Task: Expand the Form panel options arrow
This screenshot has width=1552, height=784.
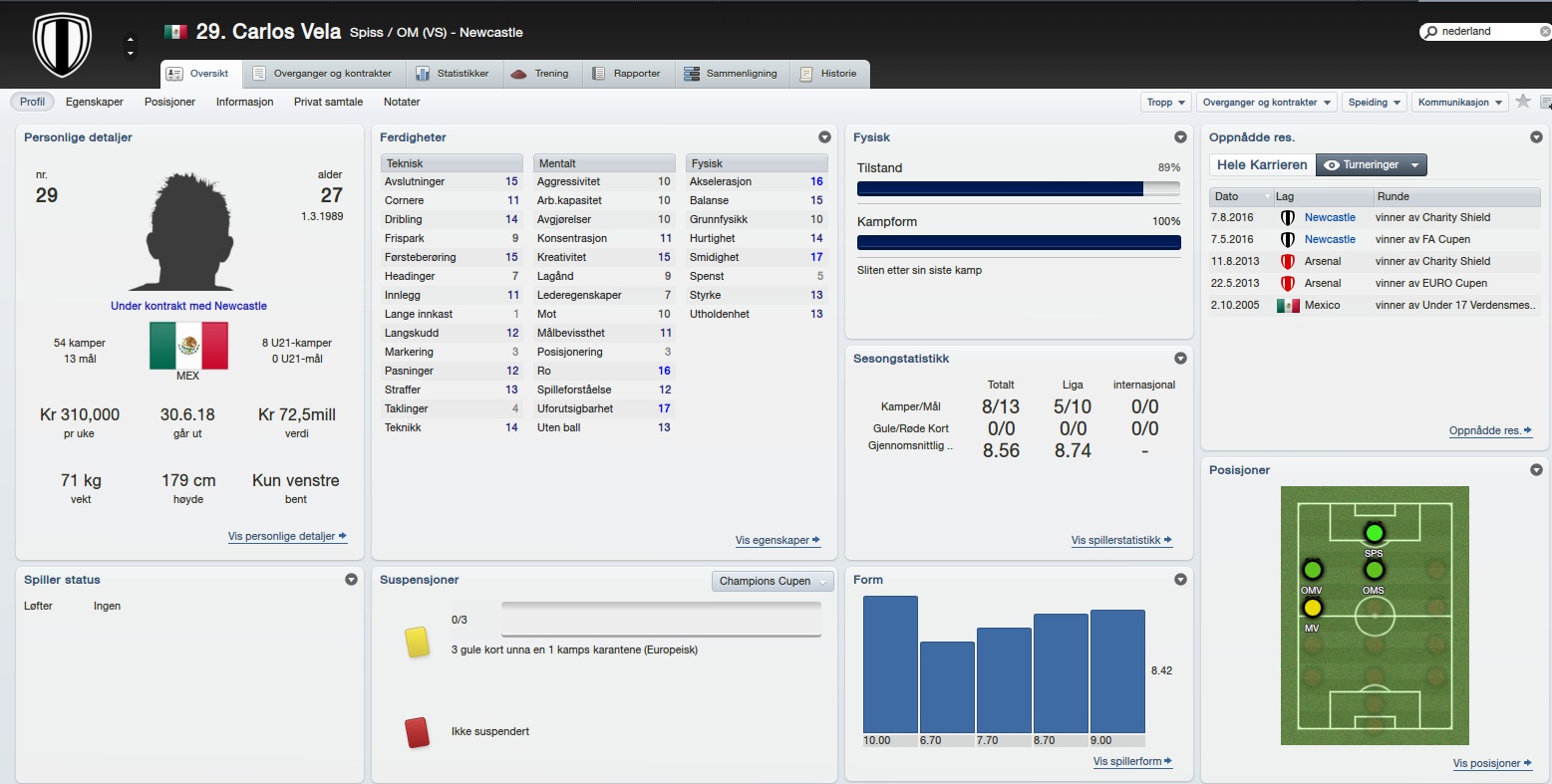Action: [1180, 580]
